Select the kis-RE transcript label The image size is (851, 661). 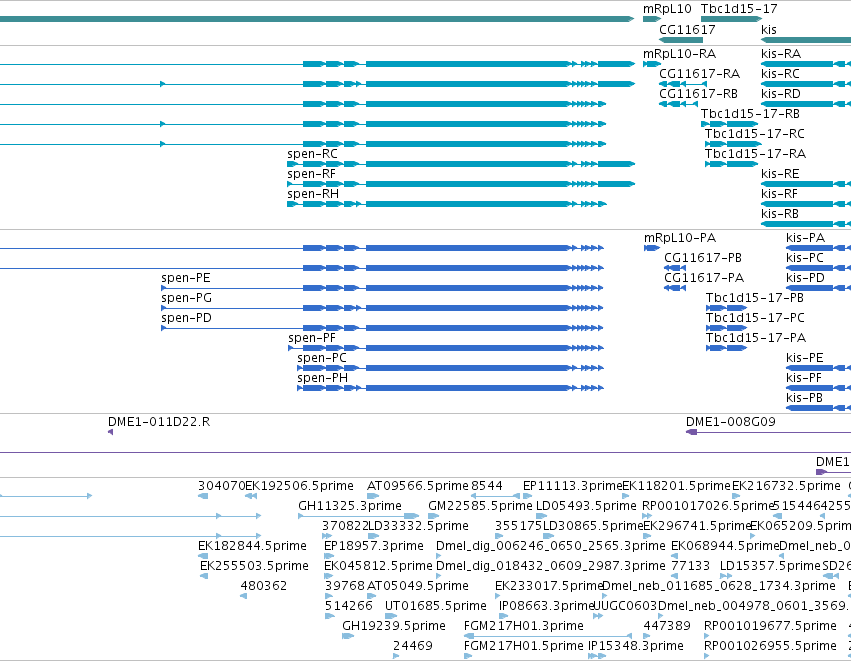(780, 174)
